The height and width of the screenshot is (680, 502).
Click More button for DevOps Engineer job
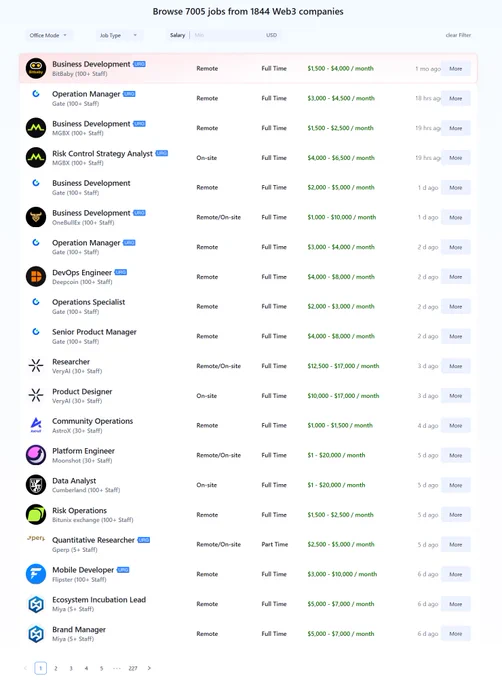456,277
